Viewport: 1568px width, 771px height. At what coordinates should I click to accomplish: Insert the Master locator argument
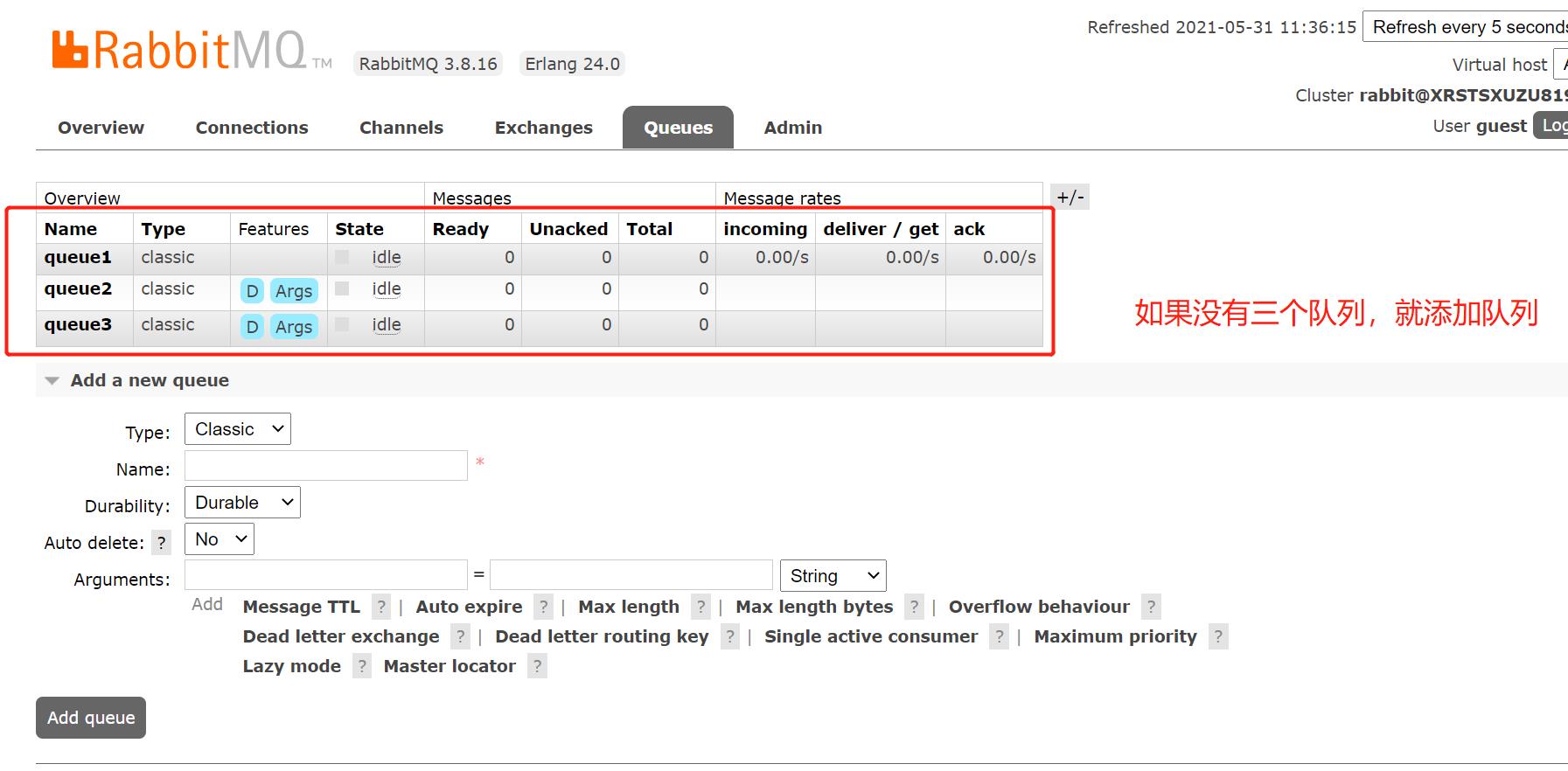click(x=449, y=666)
